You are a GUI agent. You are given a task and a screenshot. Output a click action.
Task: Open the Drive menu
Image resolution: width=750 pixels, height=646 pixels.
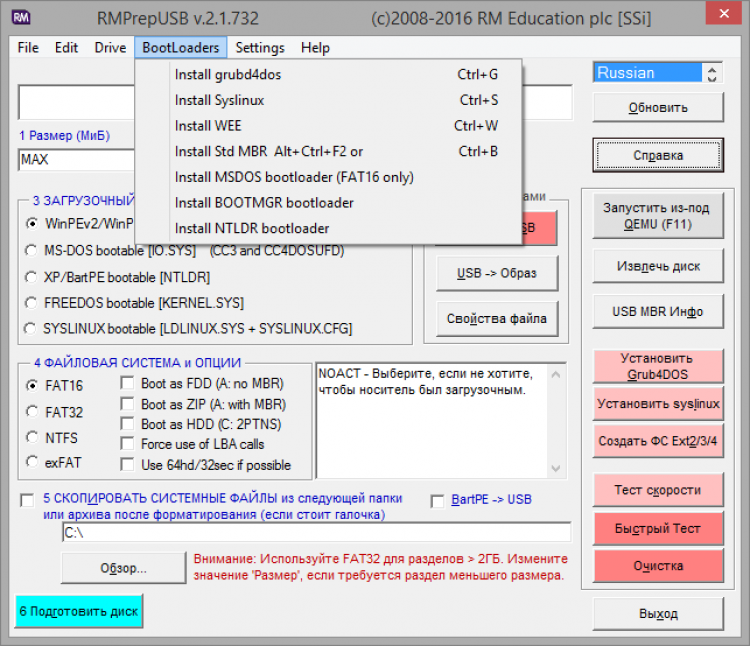[x=110, y=48]
